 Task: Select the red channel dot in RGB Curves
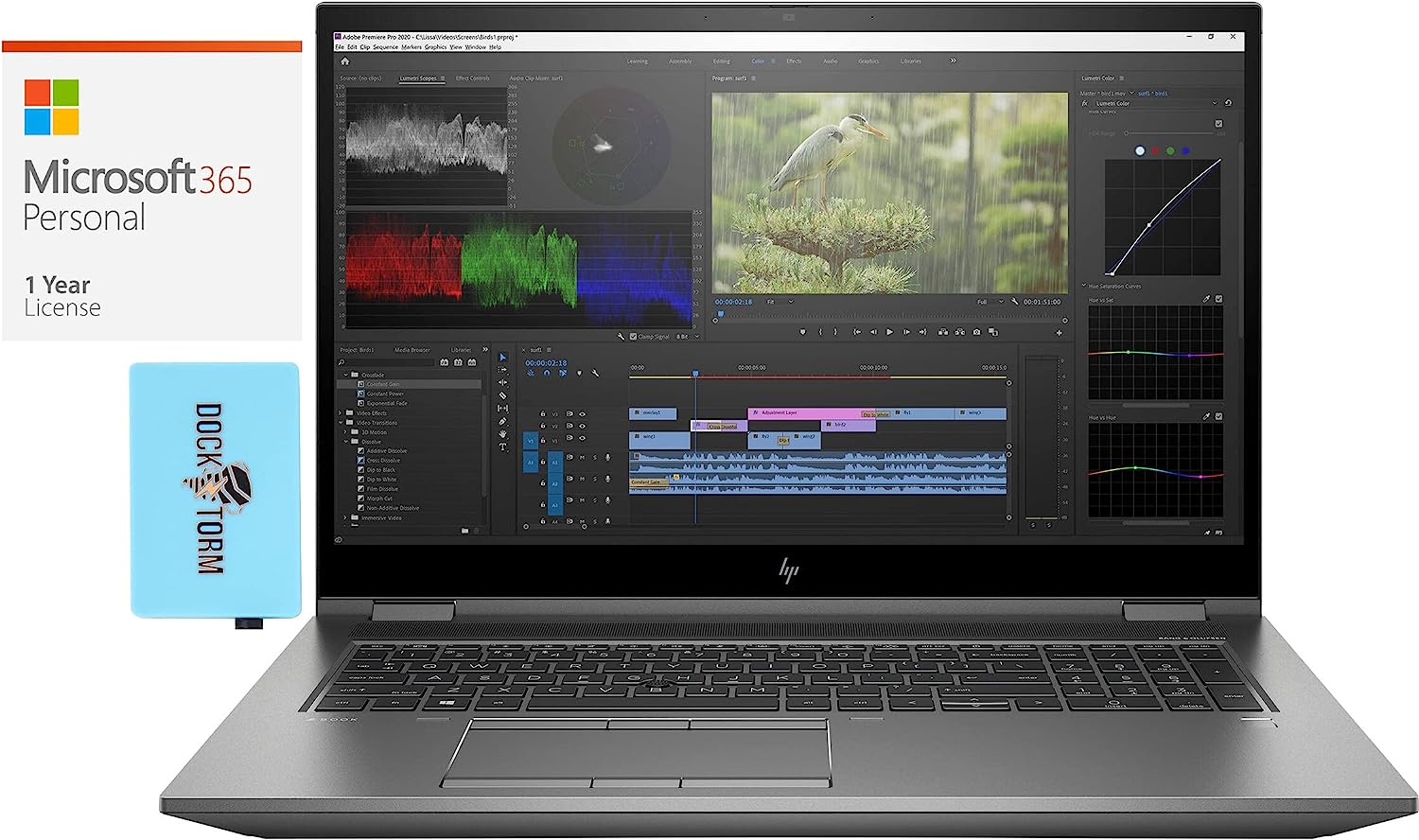coord(1155,150)
